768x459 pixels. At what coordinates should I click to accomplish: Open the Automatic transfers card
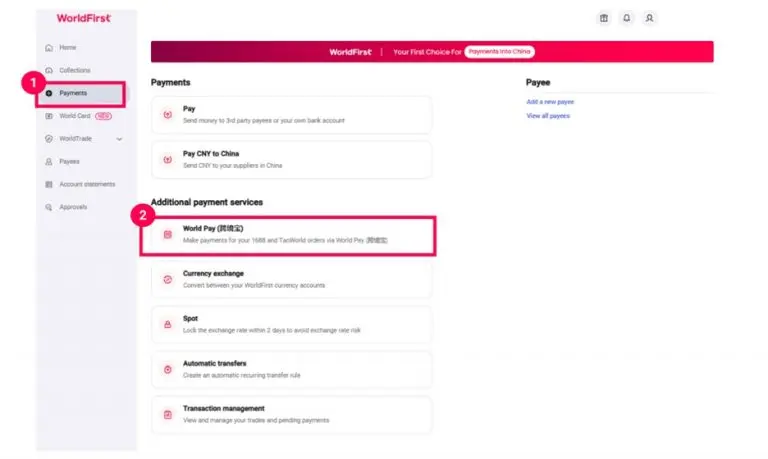(291, 369)
